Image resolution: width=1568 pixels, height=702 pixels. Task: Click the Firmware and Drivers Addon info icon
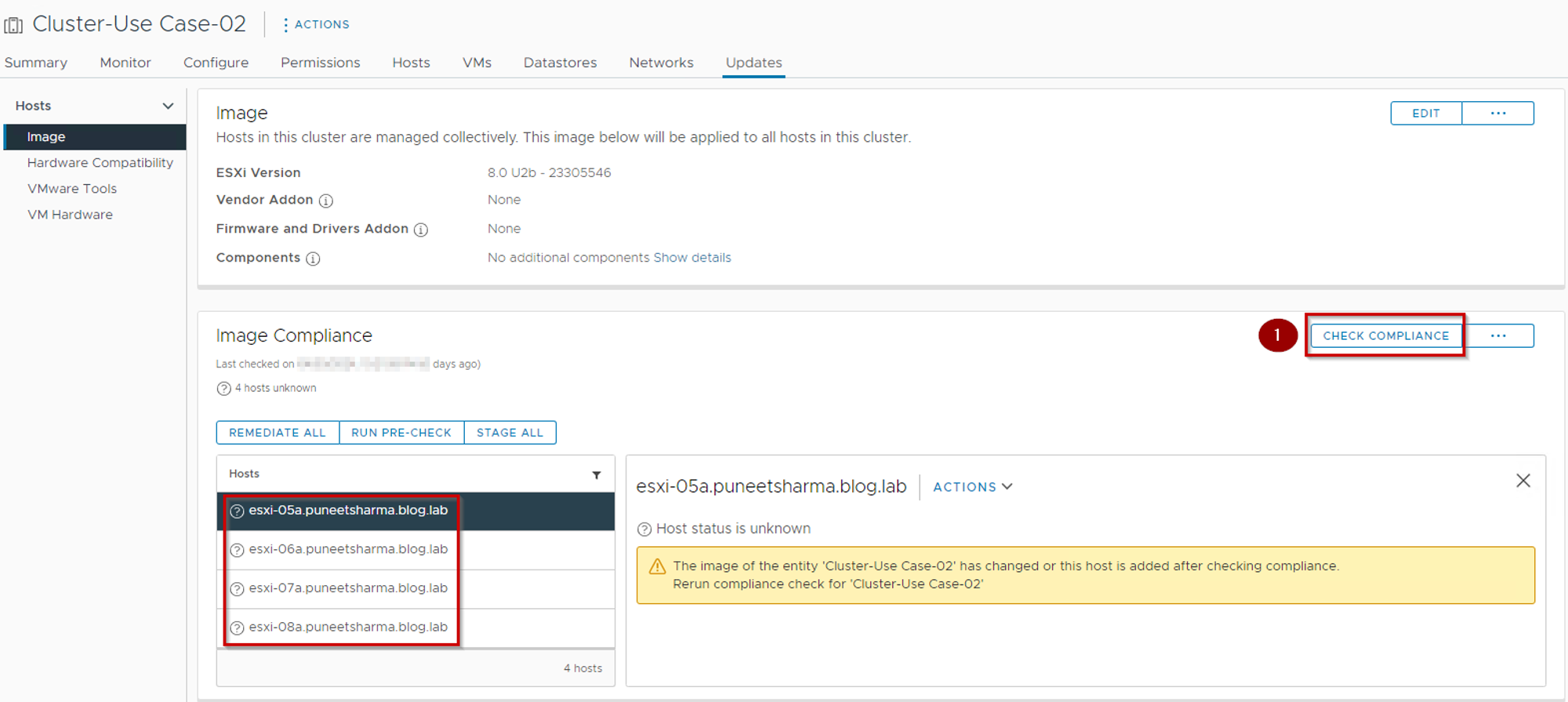tap(421, 230)
